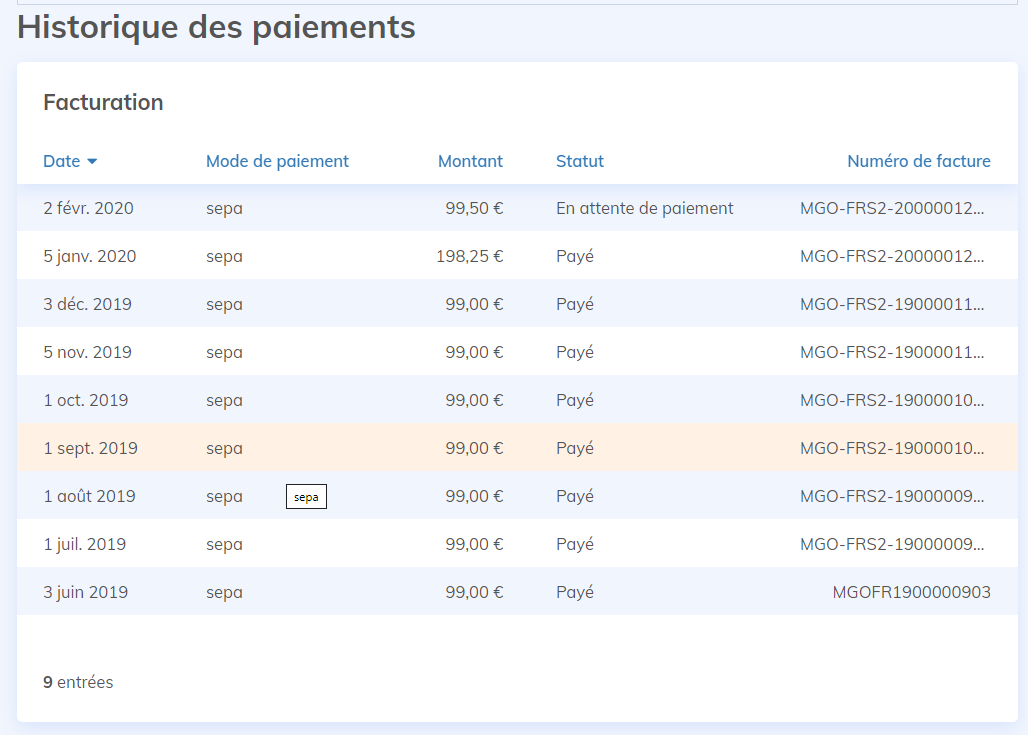Viewport: 1028px width, 735px height.
Task: Open the invoice number for 1 oct. 2019
Action: 892,401
